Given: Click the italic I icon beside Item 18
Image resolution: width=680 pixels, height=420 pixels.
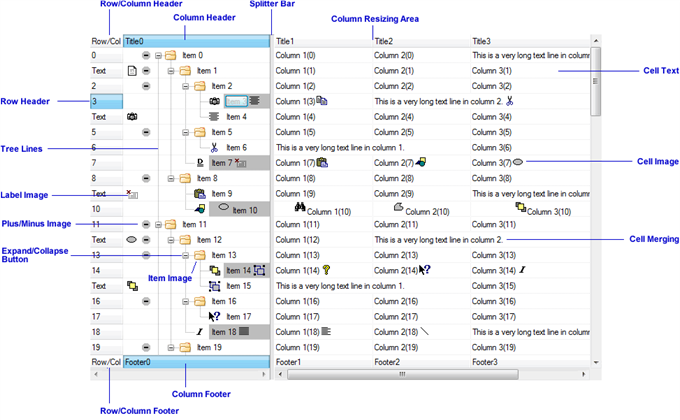Looking at the screenshot, I should pos(200,332).
